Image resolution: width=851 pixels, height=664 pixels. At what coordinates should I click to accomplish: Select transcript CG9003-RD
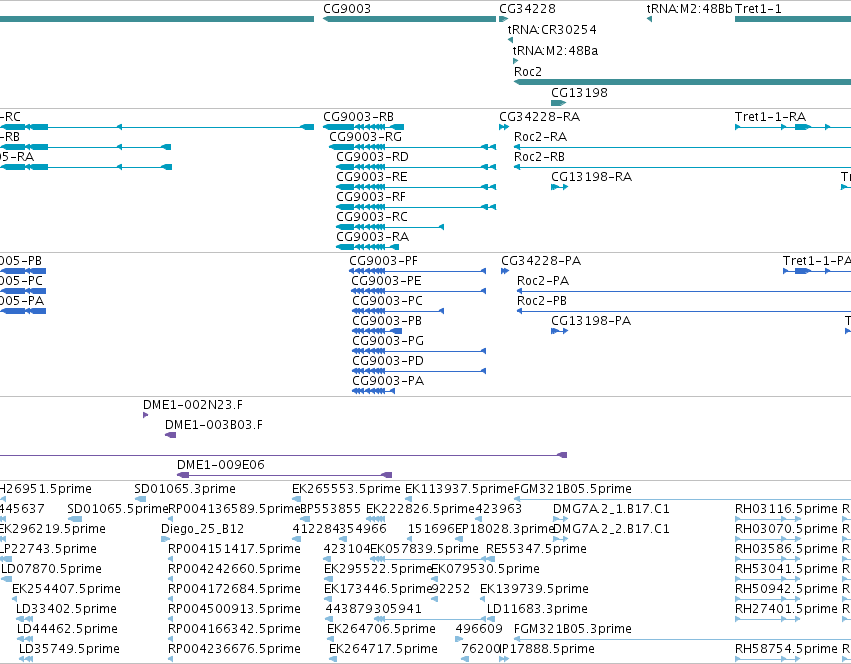(x=372, y=157)
